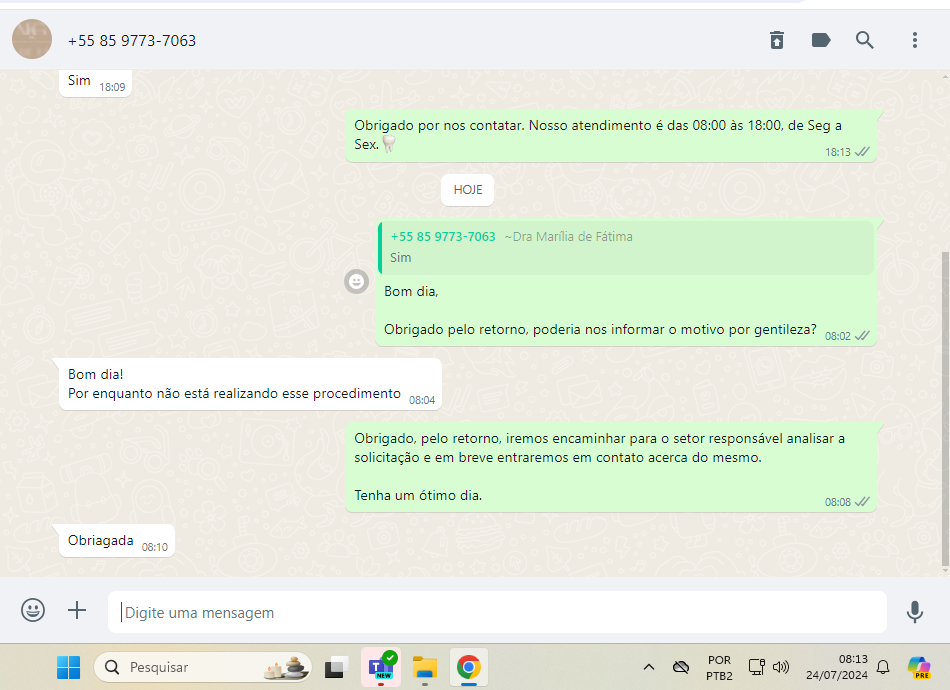Screen dimensions: 950x690
Task: Click the chat scrollbar
Action: click(x=945, y=400)
